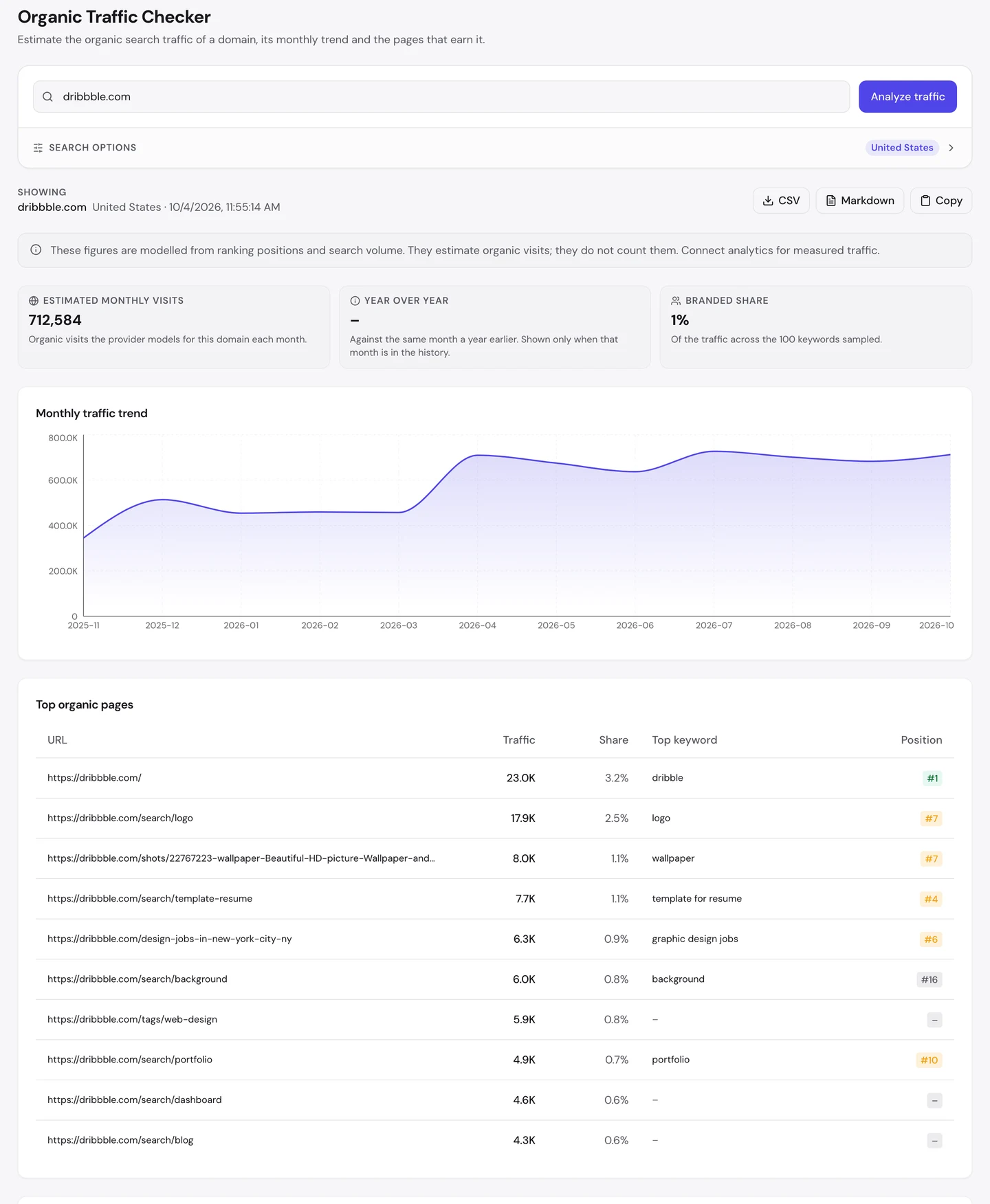This screenshot has height=1204, width=990.
Task: Open the United States country selector
Action: (x=902, y=148)
